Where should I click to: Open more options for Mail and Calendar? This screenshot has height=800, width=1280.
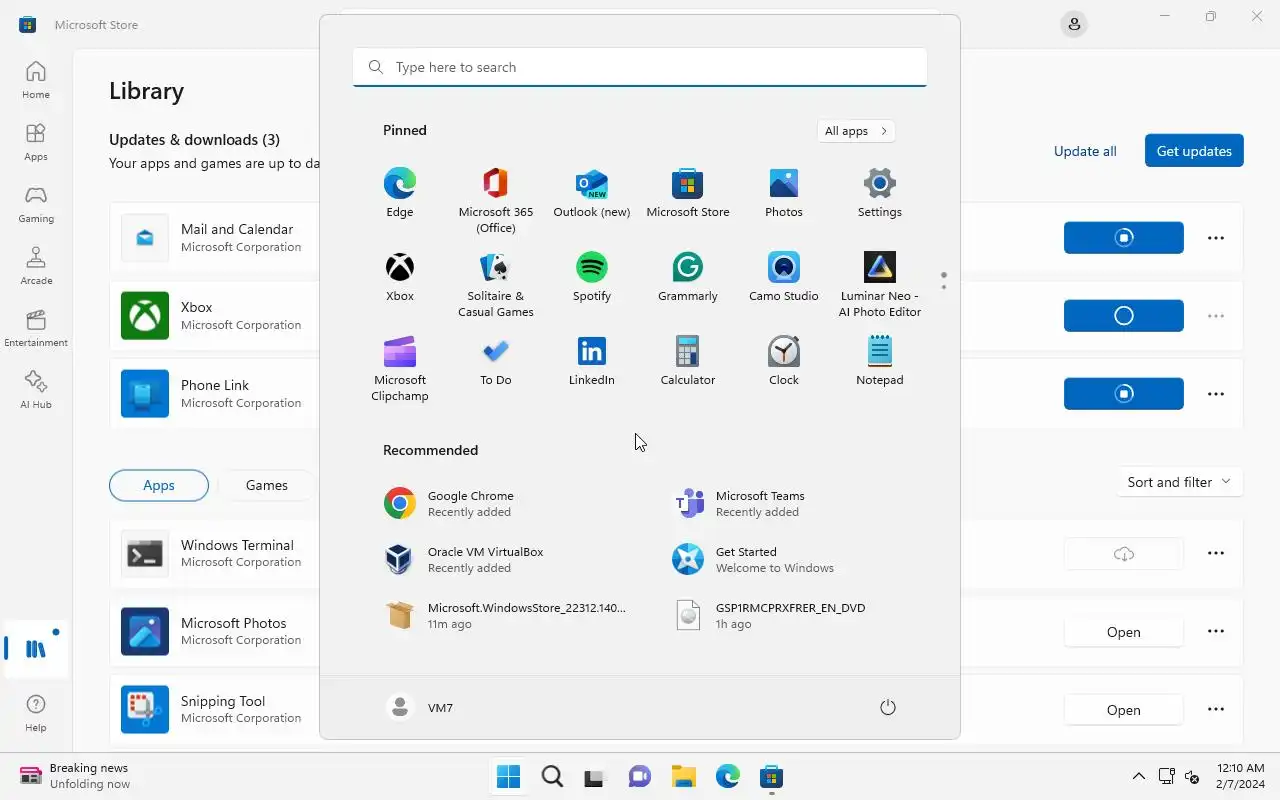[x=1216, y=238]
